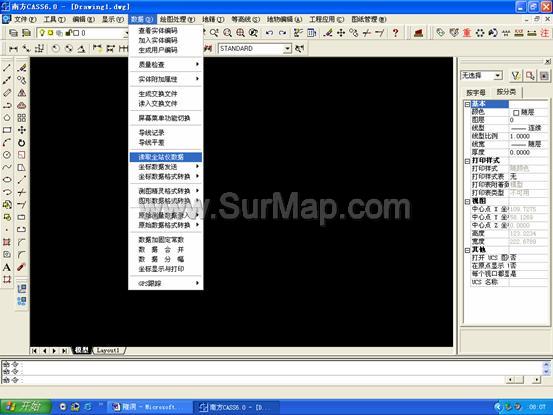Screen dimensions: 553x415
Task: Click the Zoom Window magnifier icon
Action: [x=227, y=33]
